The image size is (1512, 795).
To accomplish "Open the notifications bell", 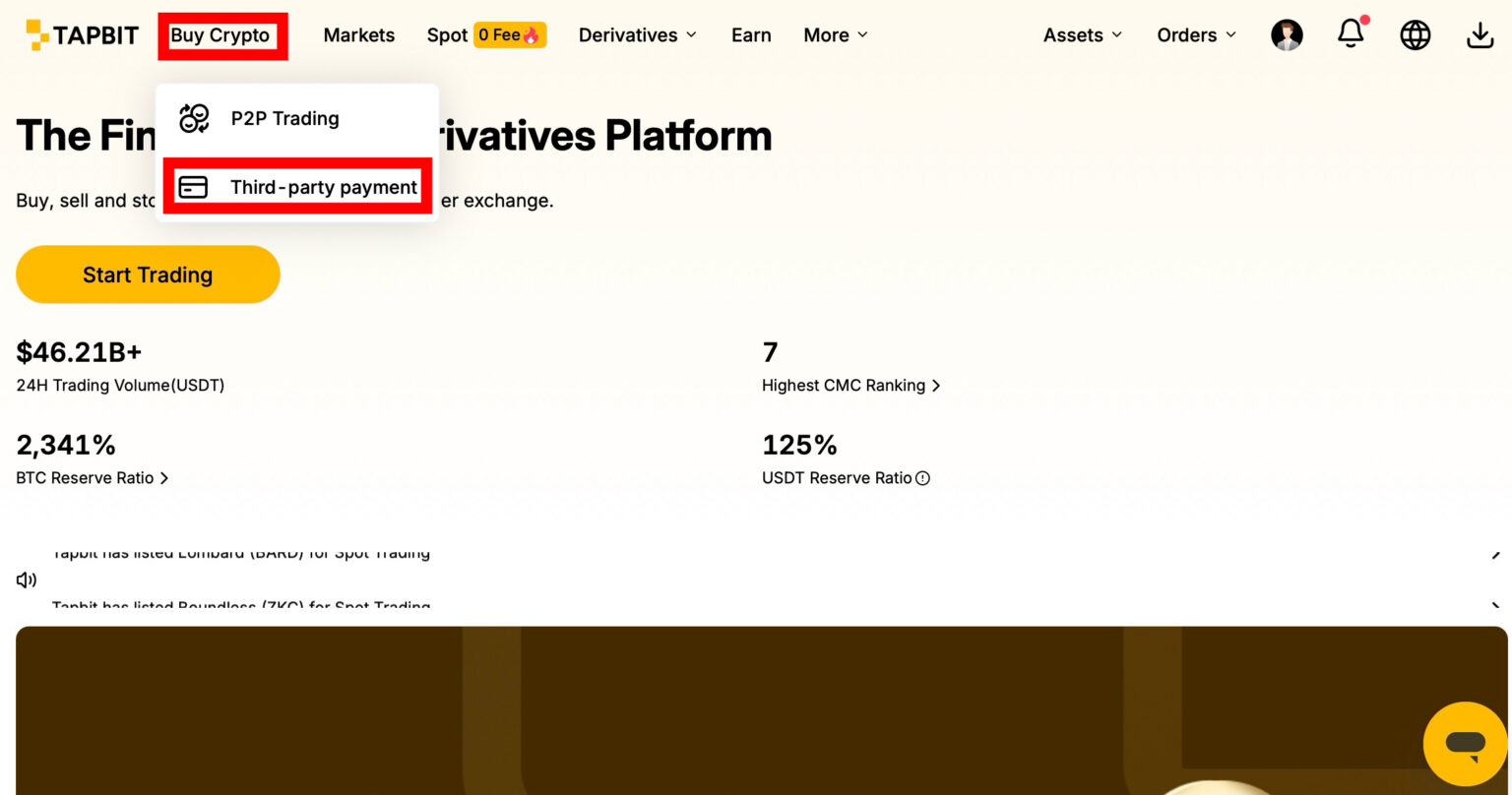I will coord(1351,34).
